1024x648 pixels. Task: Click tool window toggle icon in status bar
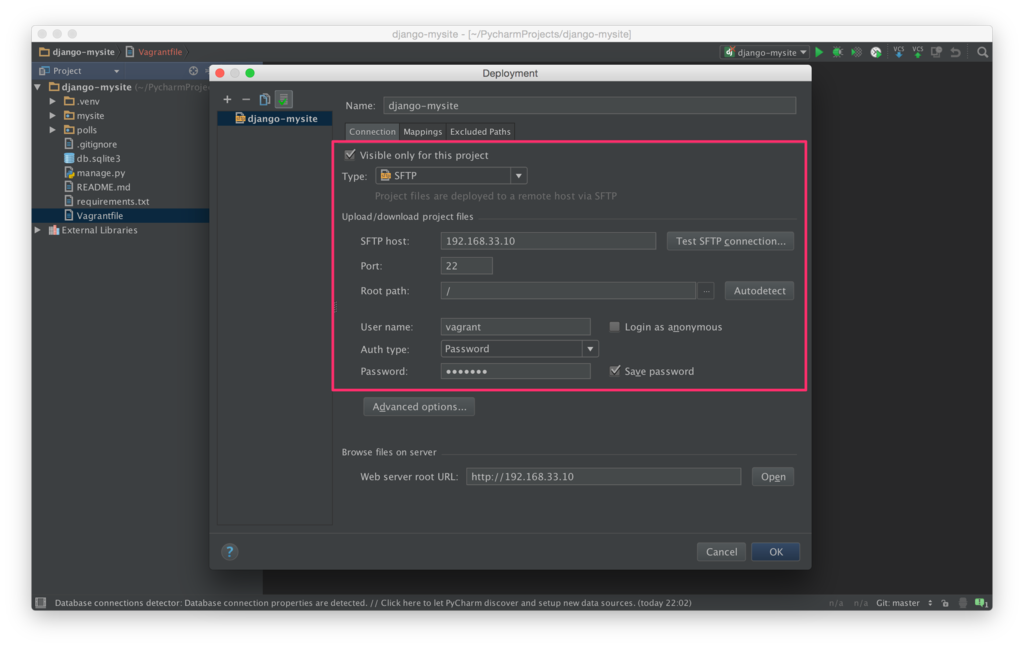tap(40, 602)
